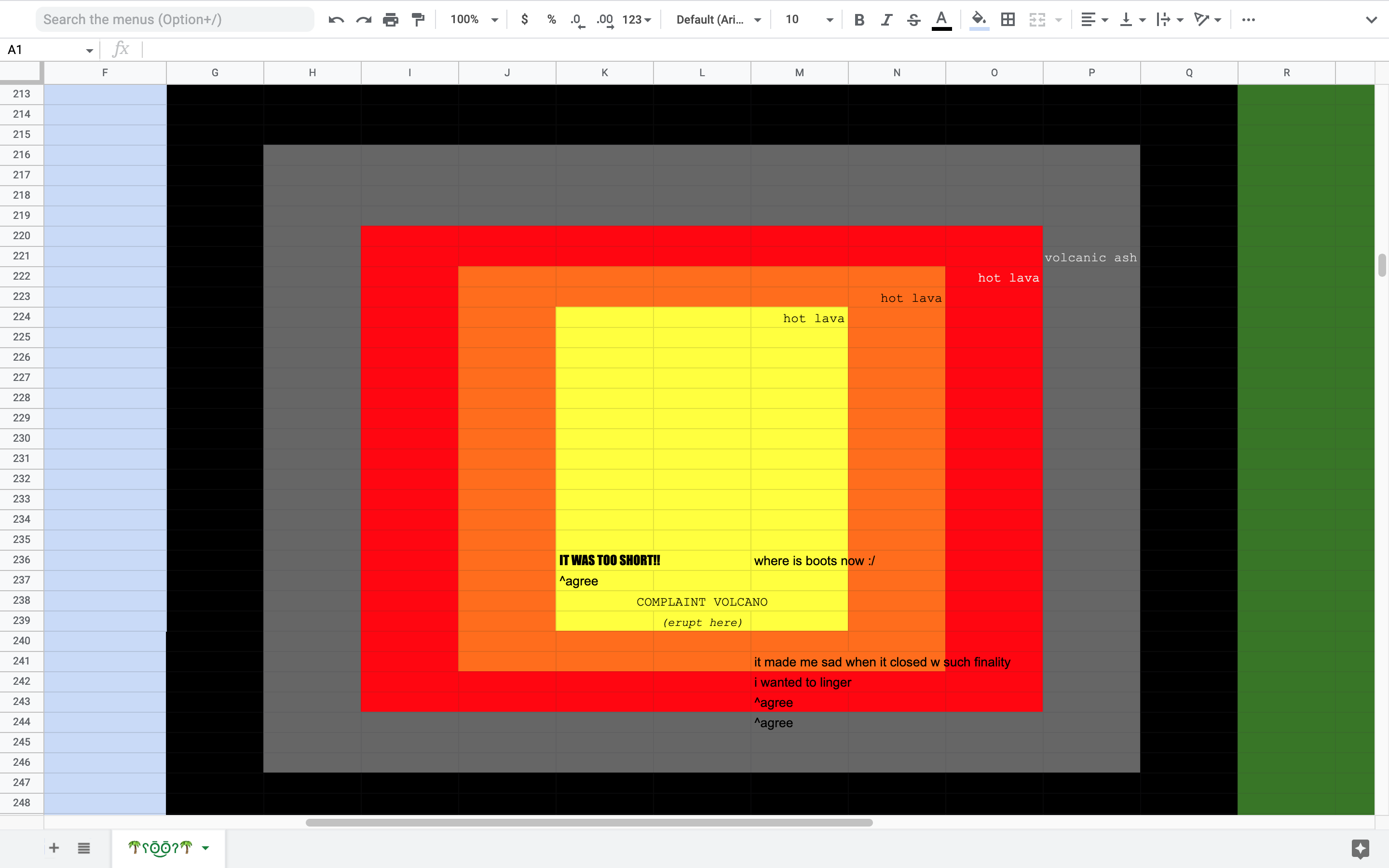The width and height of the screenshot is (1389, 868).
Task: Click the Borders grid icon
Action: coord(1008,20)
